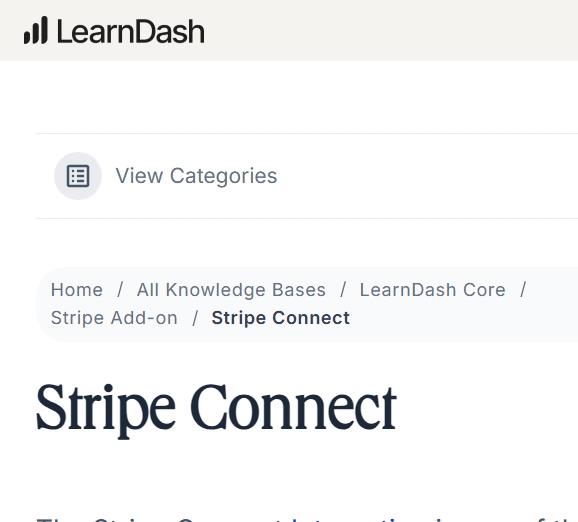Click the empty header bar area
This screenshot has height=522, width=578.
391,30
